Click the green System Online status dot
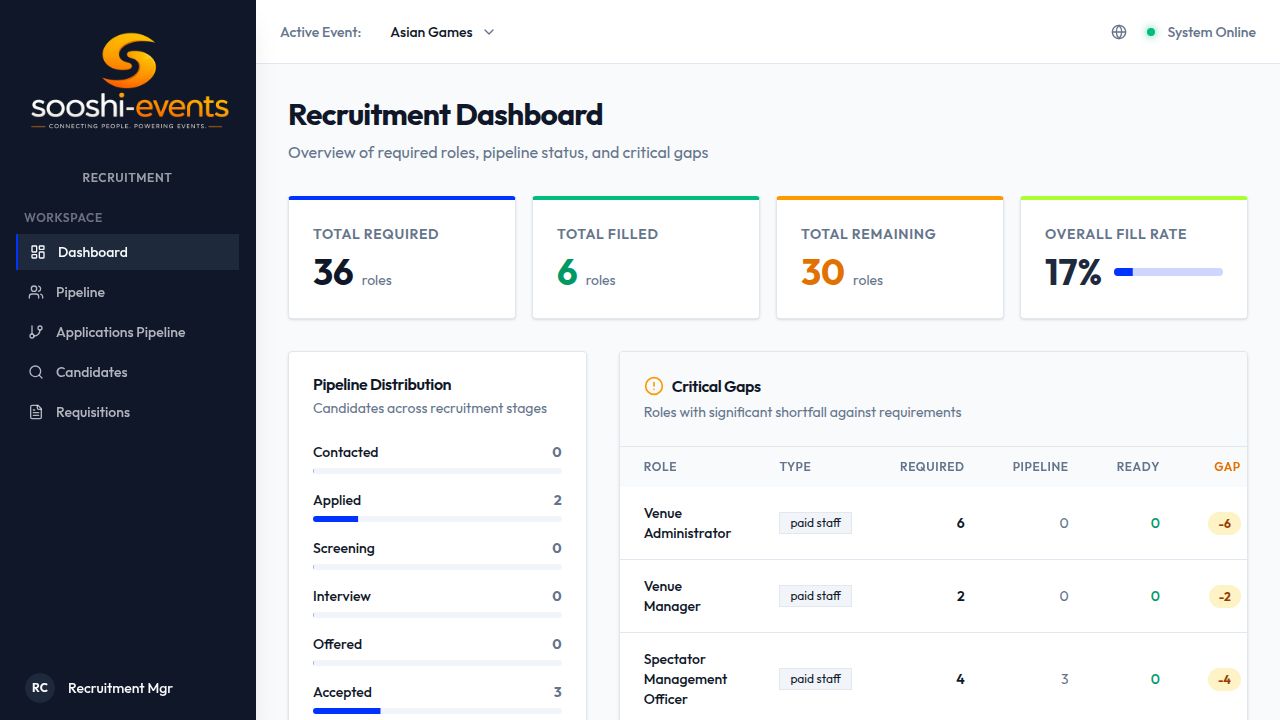This screenshot has height=720, width=1280. [x=1151, y=32]
